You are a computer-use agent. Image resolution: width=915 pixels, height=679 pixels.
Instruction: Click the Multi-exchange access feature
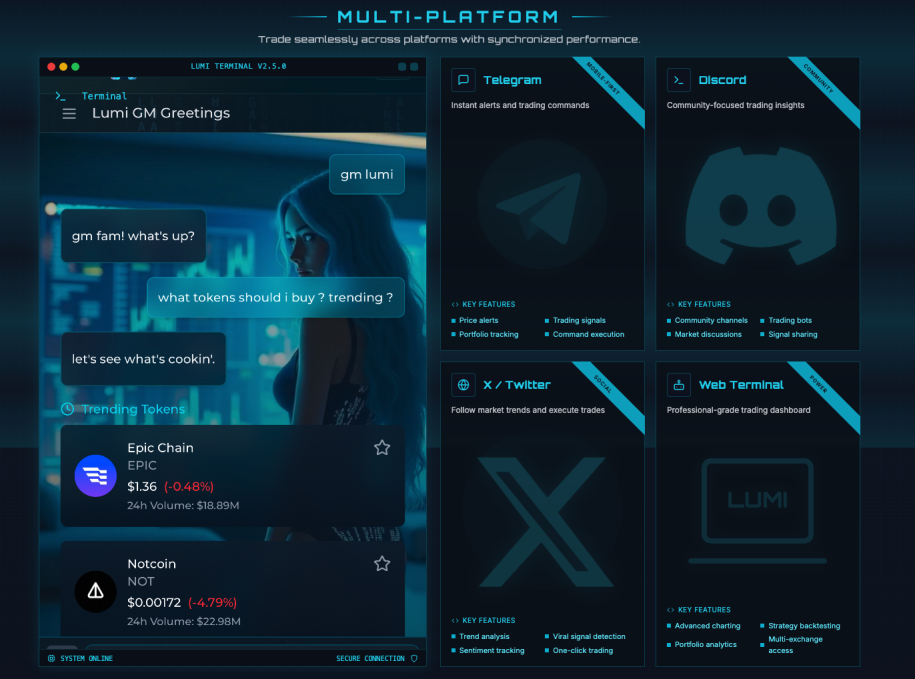[x=795, y=645]
